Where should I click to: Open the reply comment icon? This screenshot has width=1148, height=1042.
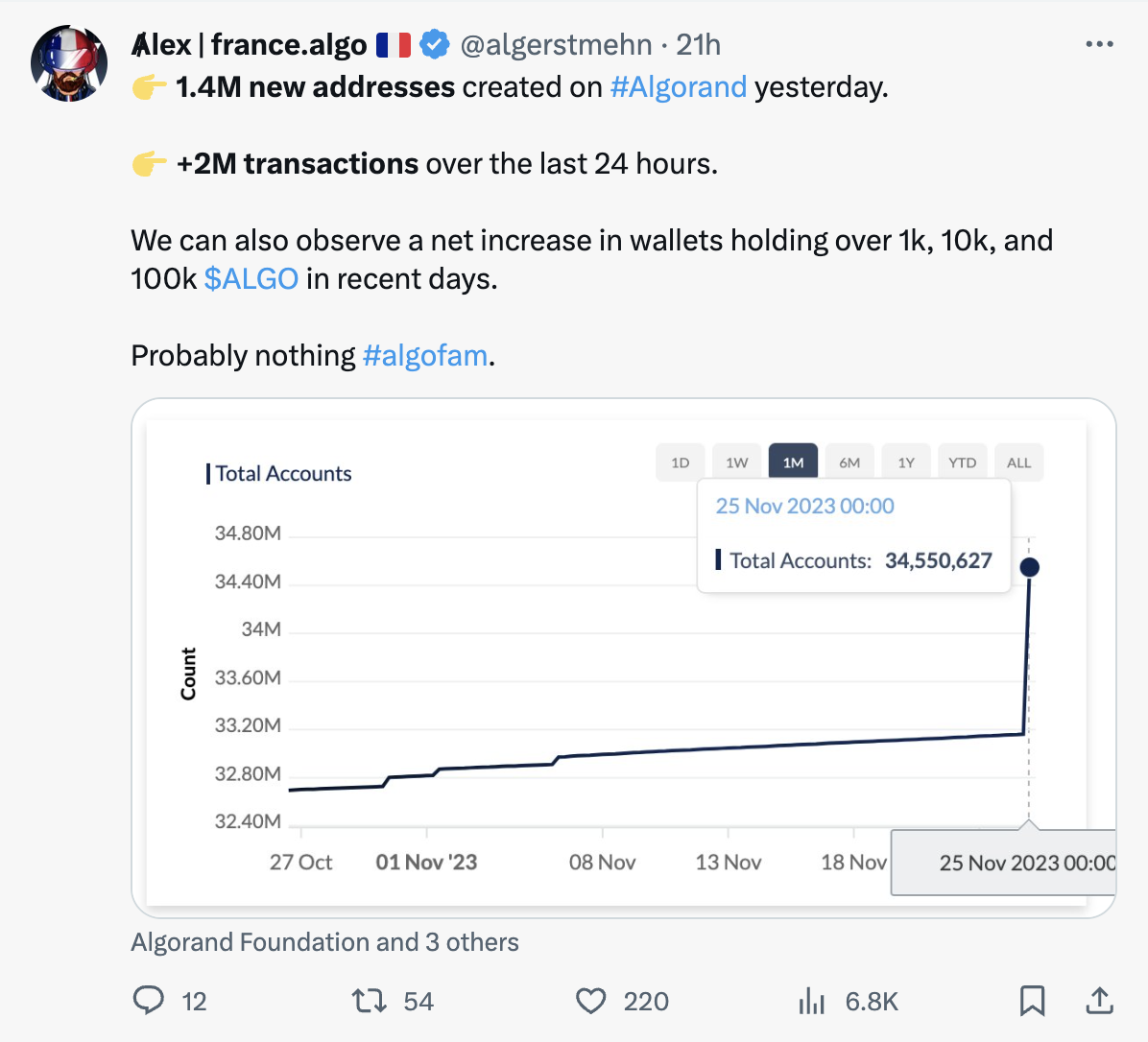[x=149, y=1001]
